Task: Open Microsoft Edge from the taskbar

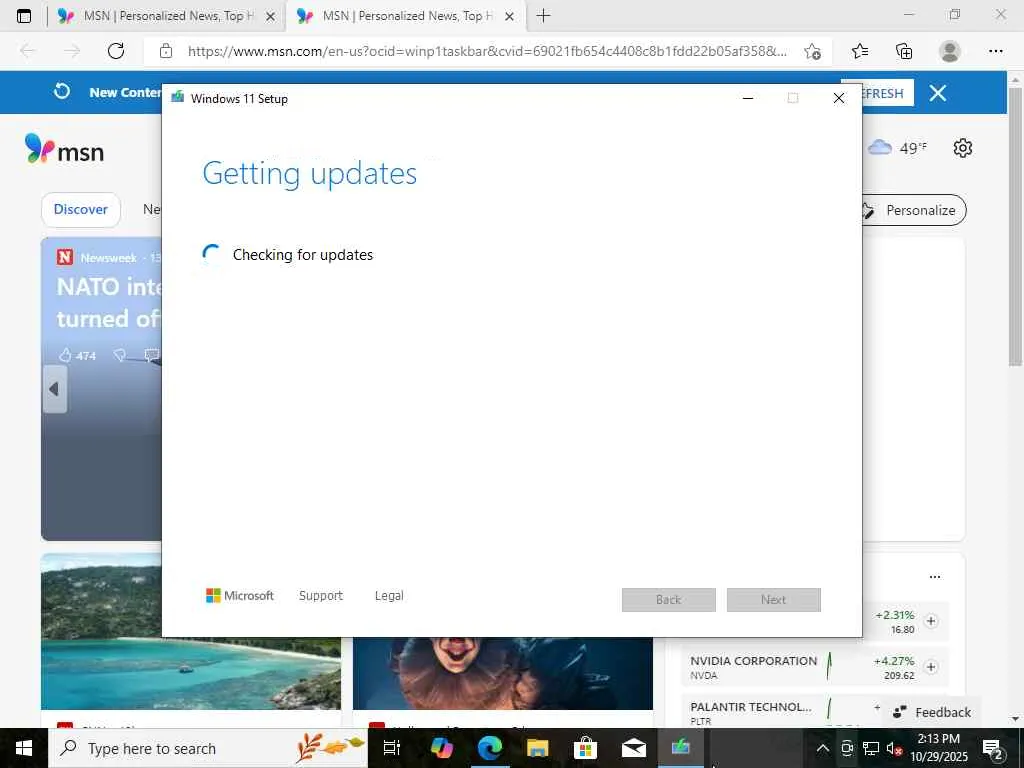Action: [x=490, y=748]
